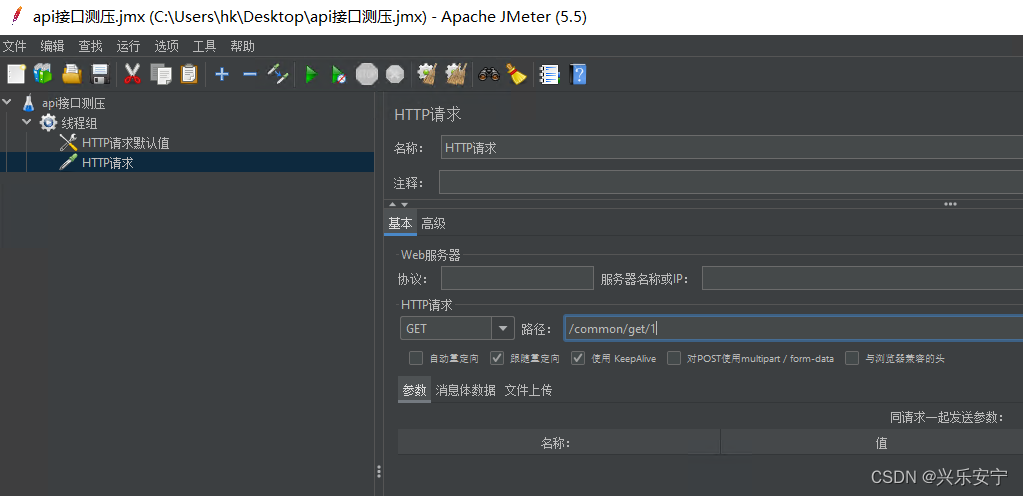Click the 名称 column header in parameters table
The width and height of the screenshot is (1023, 496).
tap(559, 442)
